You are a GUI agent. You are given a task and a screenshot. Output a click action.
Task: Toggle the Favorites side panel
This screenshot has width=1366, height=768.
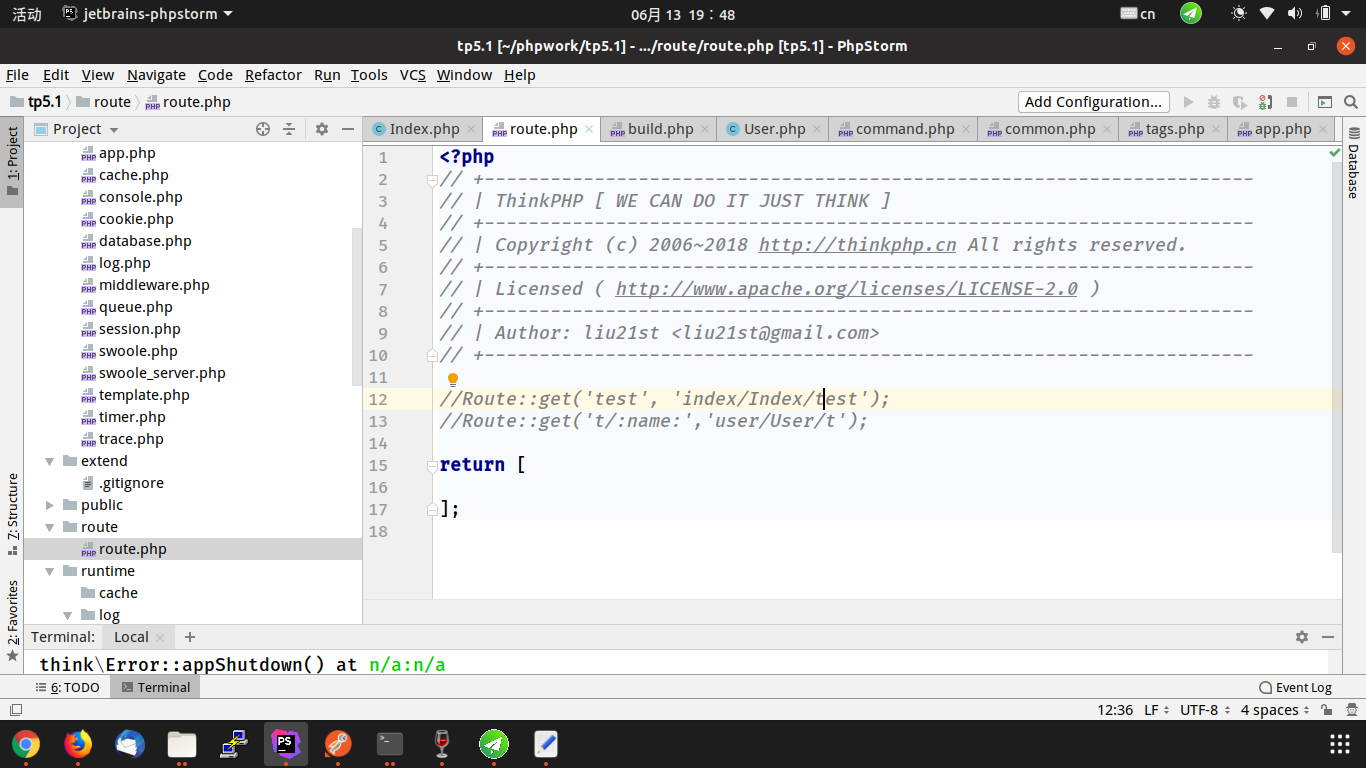pyautogui.click(x=13, y=615)
